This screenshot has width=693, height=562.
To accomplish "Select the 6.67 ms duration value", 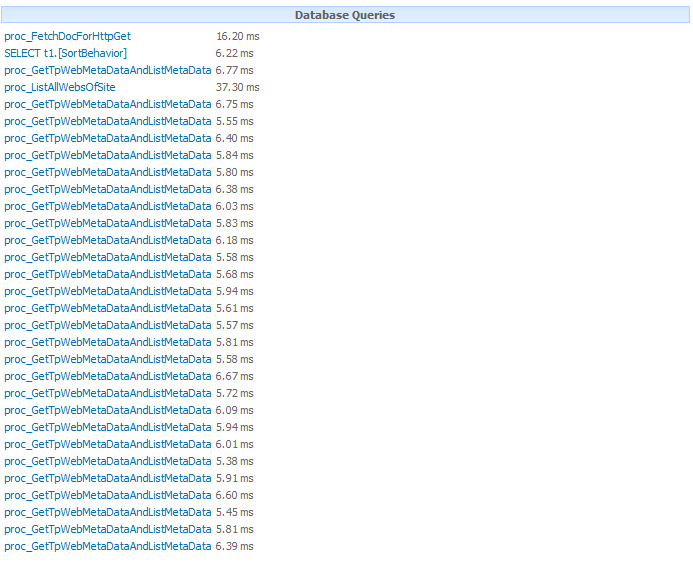I will (x=235, y=376).
